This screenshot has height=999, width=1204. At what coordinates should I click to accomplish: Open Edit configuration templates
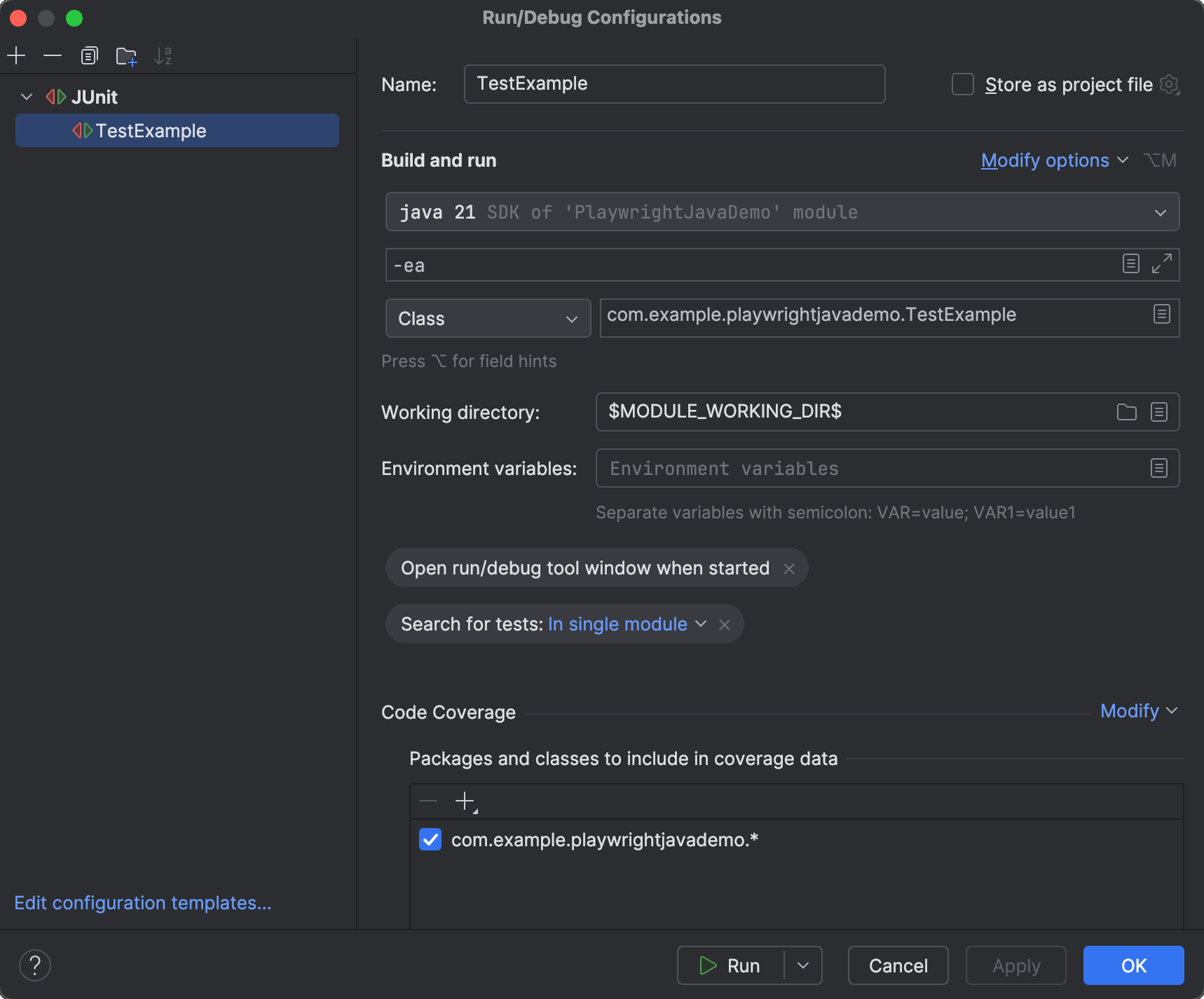coord(143,902)
